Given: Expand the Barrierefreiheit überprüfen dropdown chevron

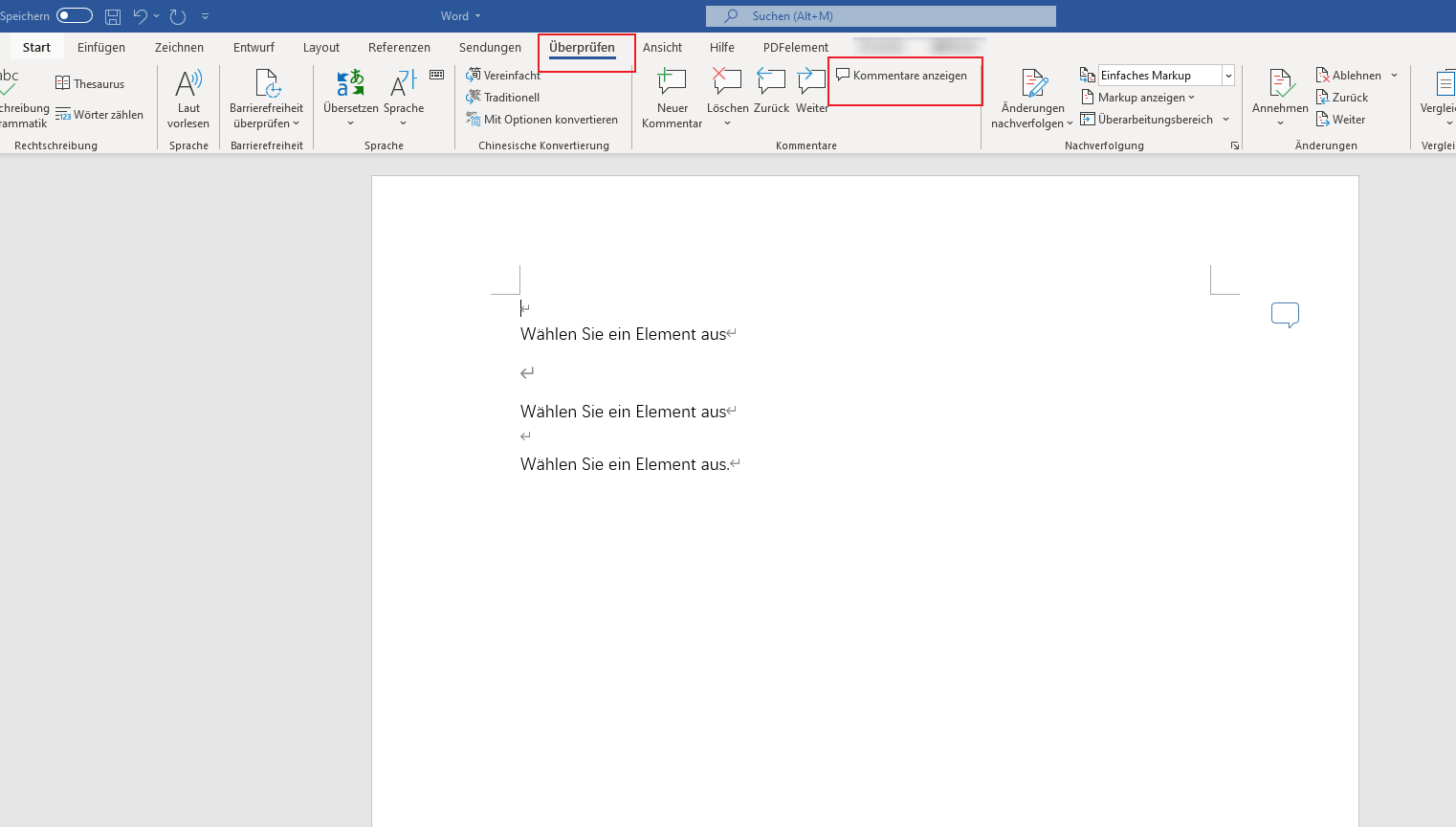Looking at the screenshot, I should tap(297, 123).
